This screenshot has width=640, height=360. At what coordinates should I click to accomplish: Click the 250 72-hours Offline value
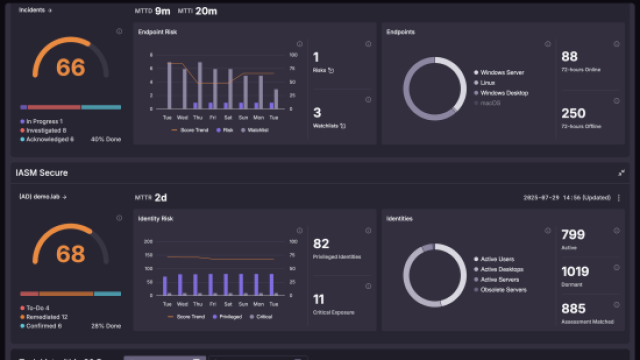tap(573, 113)
